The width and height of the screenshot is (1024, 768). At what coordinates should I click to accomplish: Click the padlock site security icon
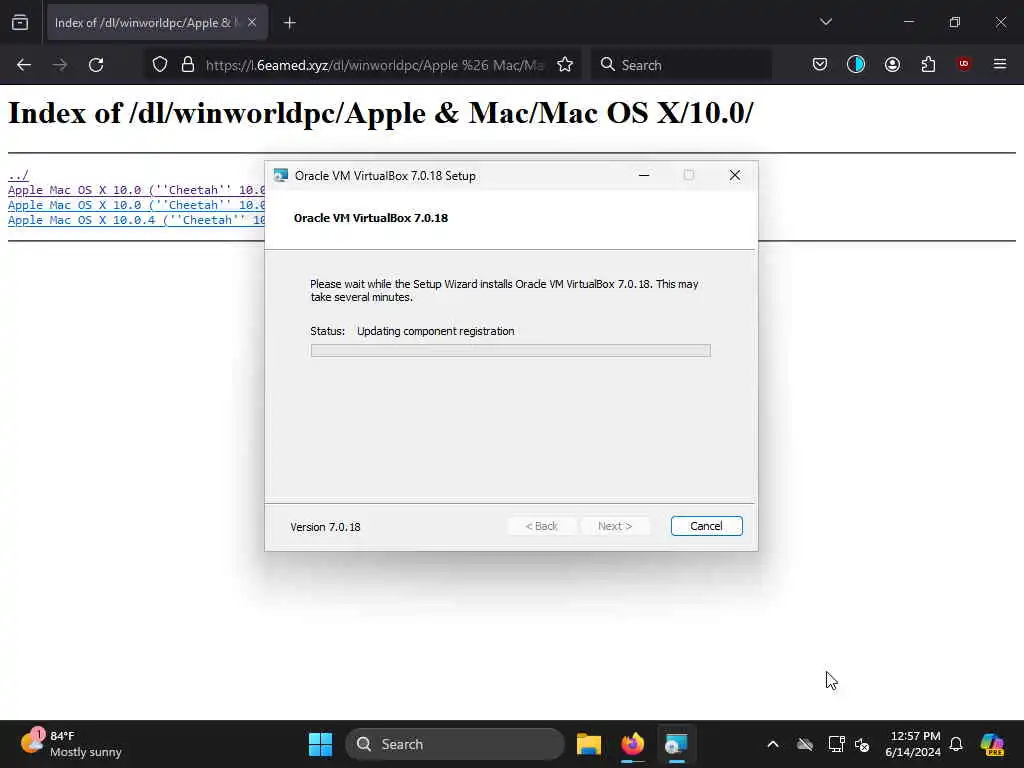[188, 65]
